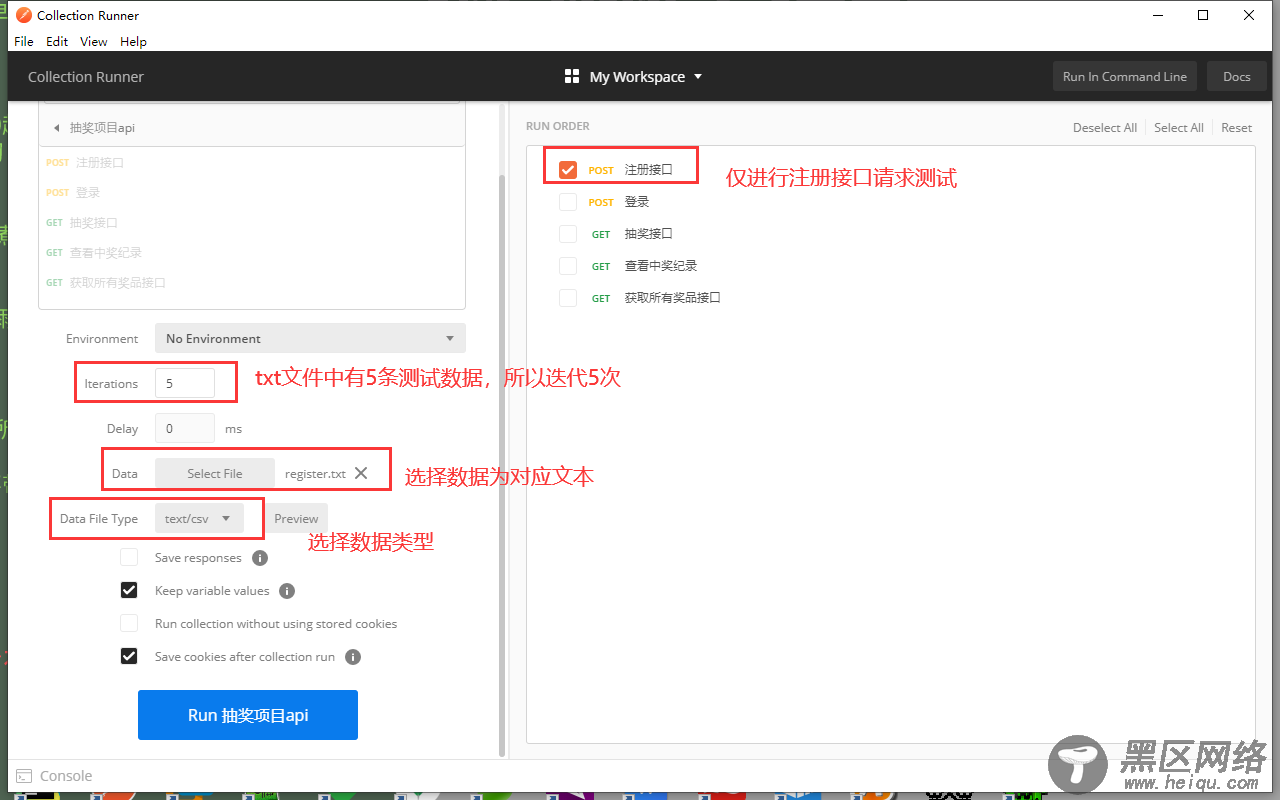Screen dimensions: 1280x800
Task: Enable Run collection without using stored cookies
Action: coord(129,624)
